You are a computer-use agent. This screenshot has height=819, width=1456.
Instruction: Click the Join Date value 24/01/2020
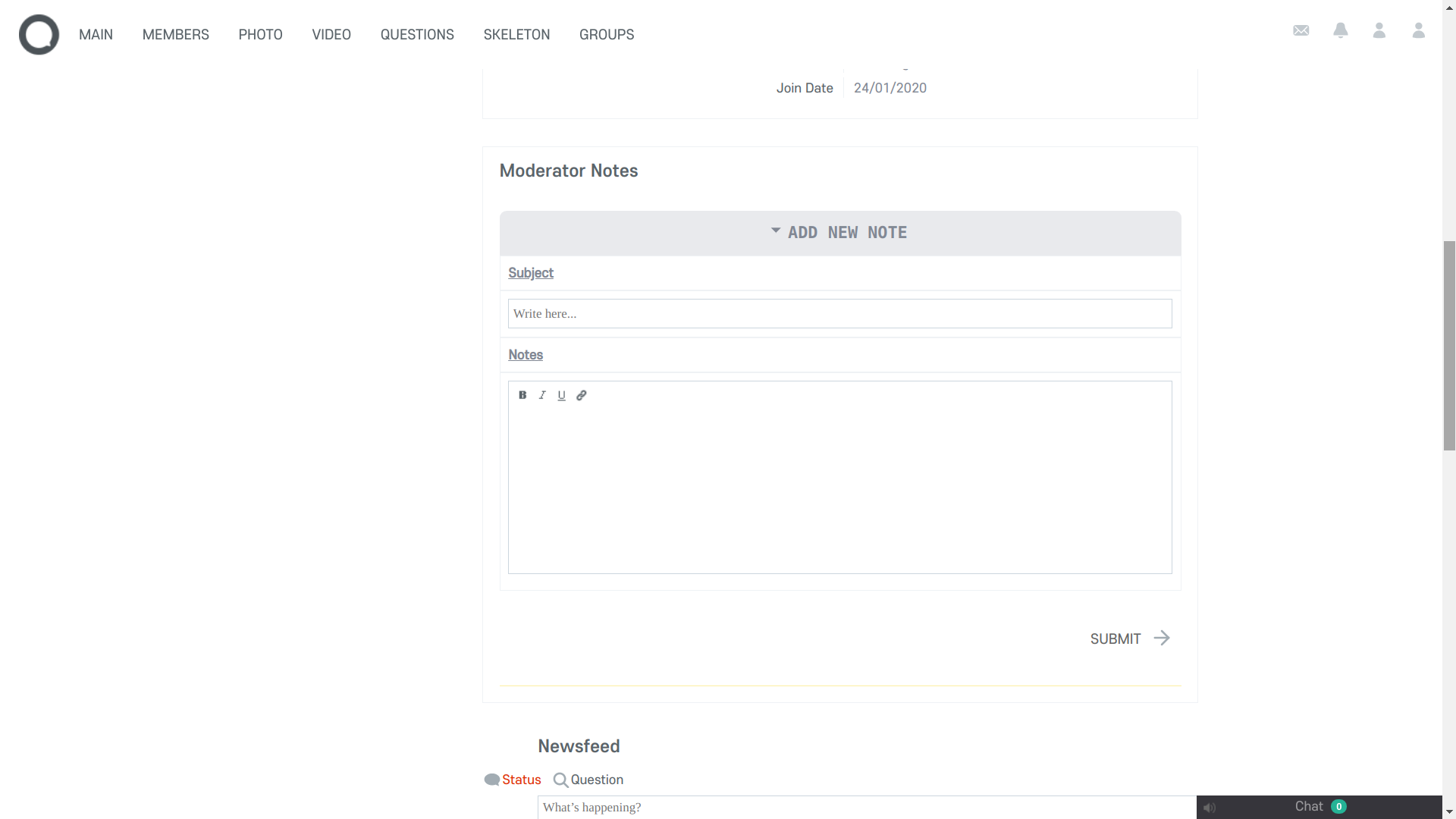point(890,88)
